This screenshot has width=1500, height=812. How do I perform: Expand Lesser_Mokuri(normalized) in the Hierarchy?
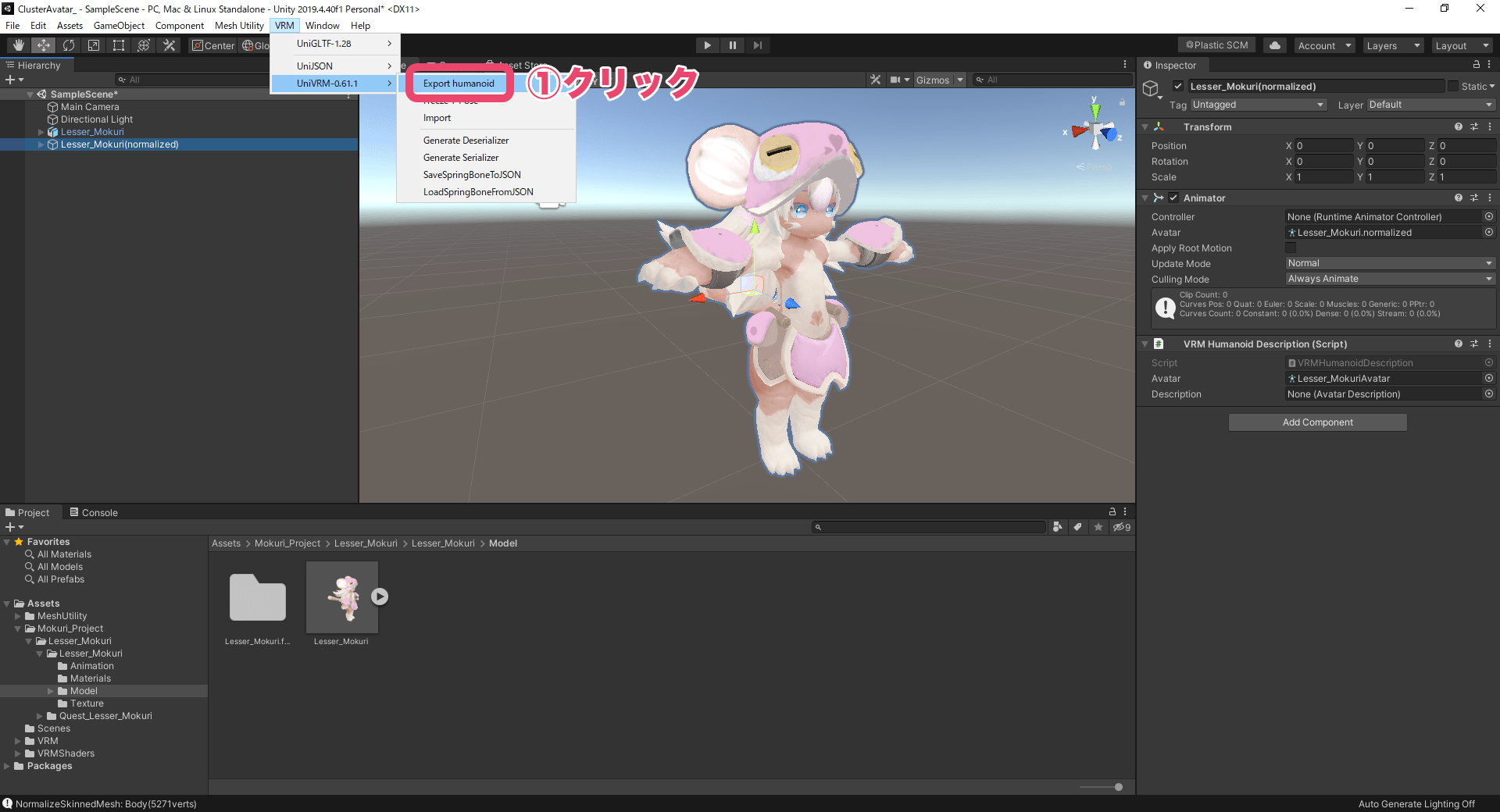tap(41, 144)
